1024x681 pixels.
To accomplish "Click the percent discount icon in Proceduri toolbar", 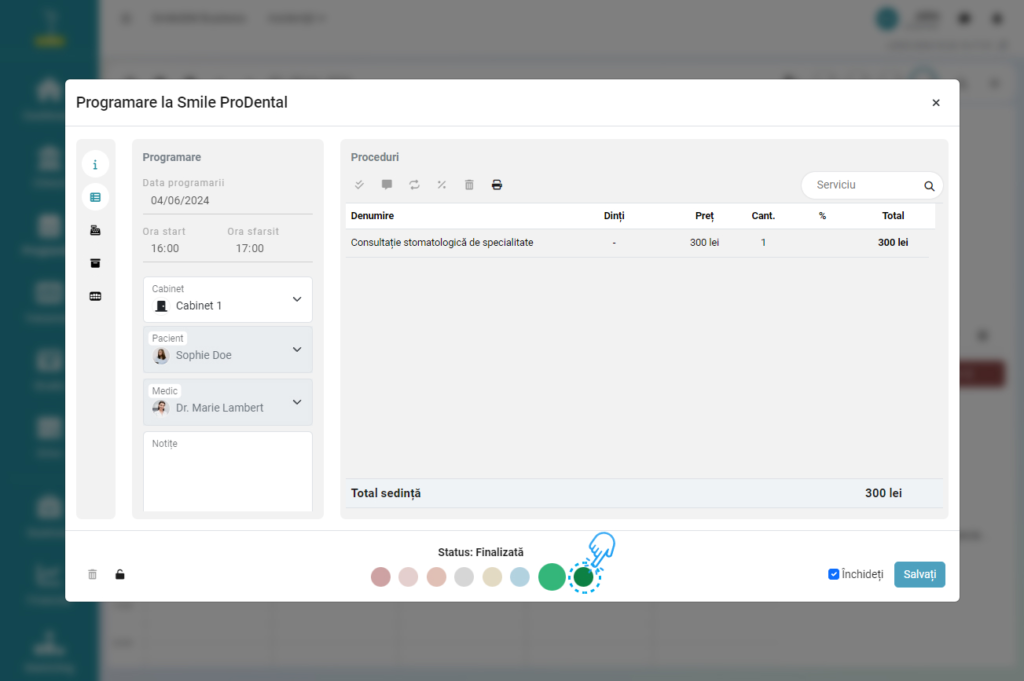I will (x=442, y=185).
